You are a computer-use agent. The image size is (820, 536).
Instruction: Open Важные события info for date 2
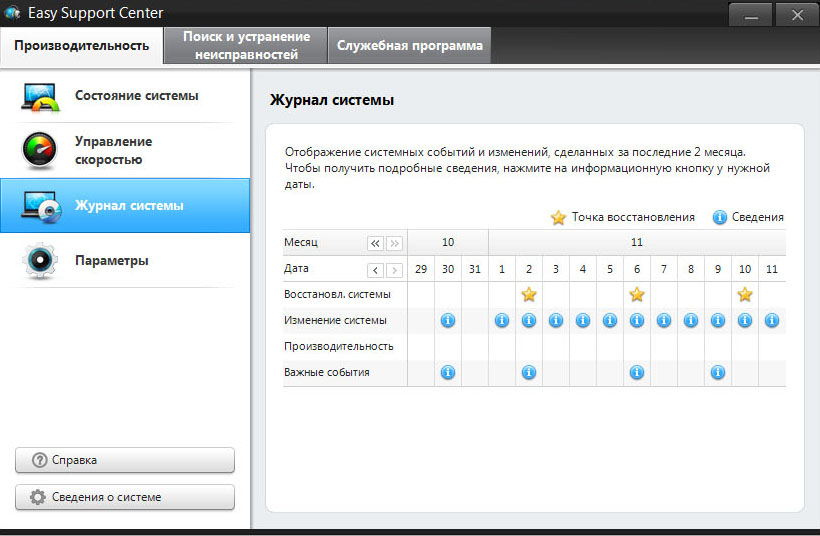[x=529, y=372]
